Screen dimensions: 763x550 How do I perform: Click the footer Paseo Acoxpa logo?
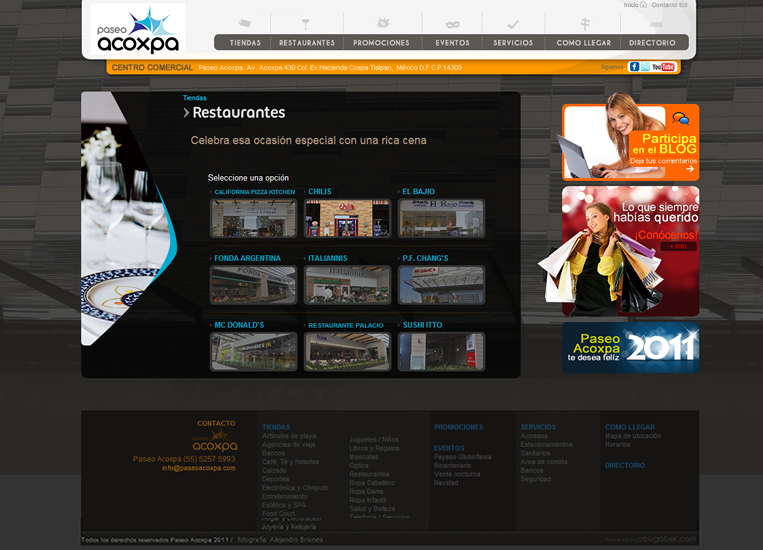pos(215,441)
